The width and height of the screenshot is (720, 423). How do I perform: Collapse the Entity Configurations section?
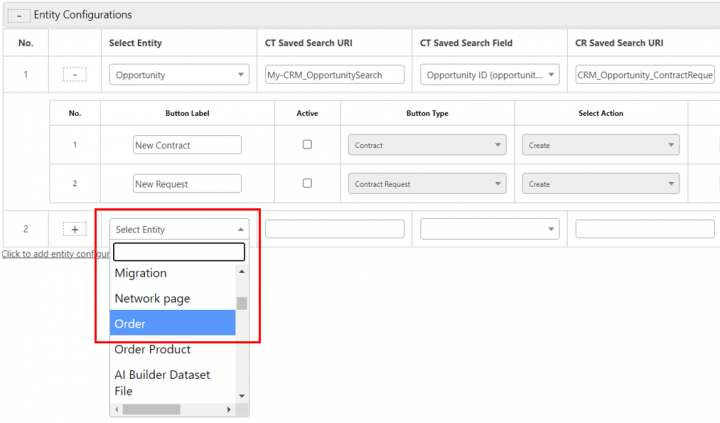click(x=17, y=16)
